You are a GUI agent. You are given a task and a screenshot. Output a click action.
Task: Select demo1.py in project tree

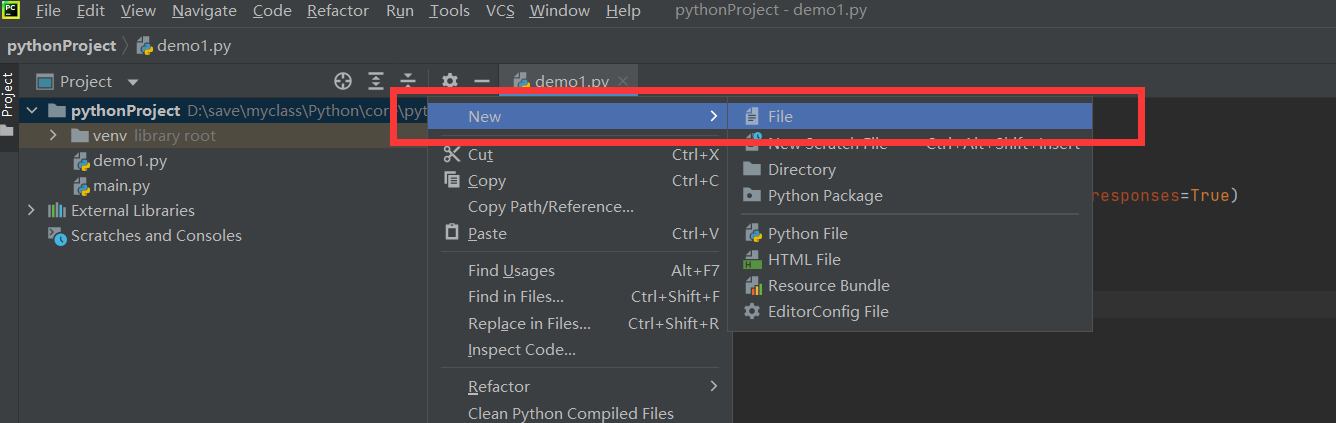pyautogui.click(x=130, y=161)
